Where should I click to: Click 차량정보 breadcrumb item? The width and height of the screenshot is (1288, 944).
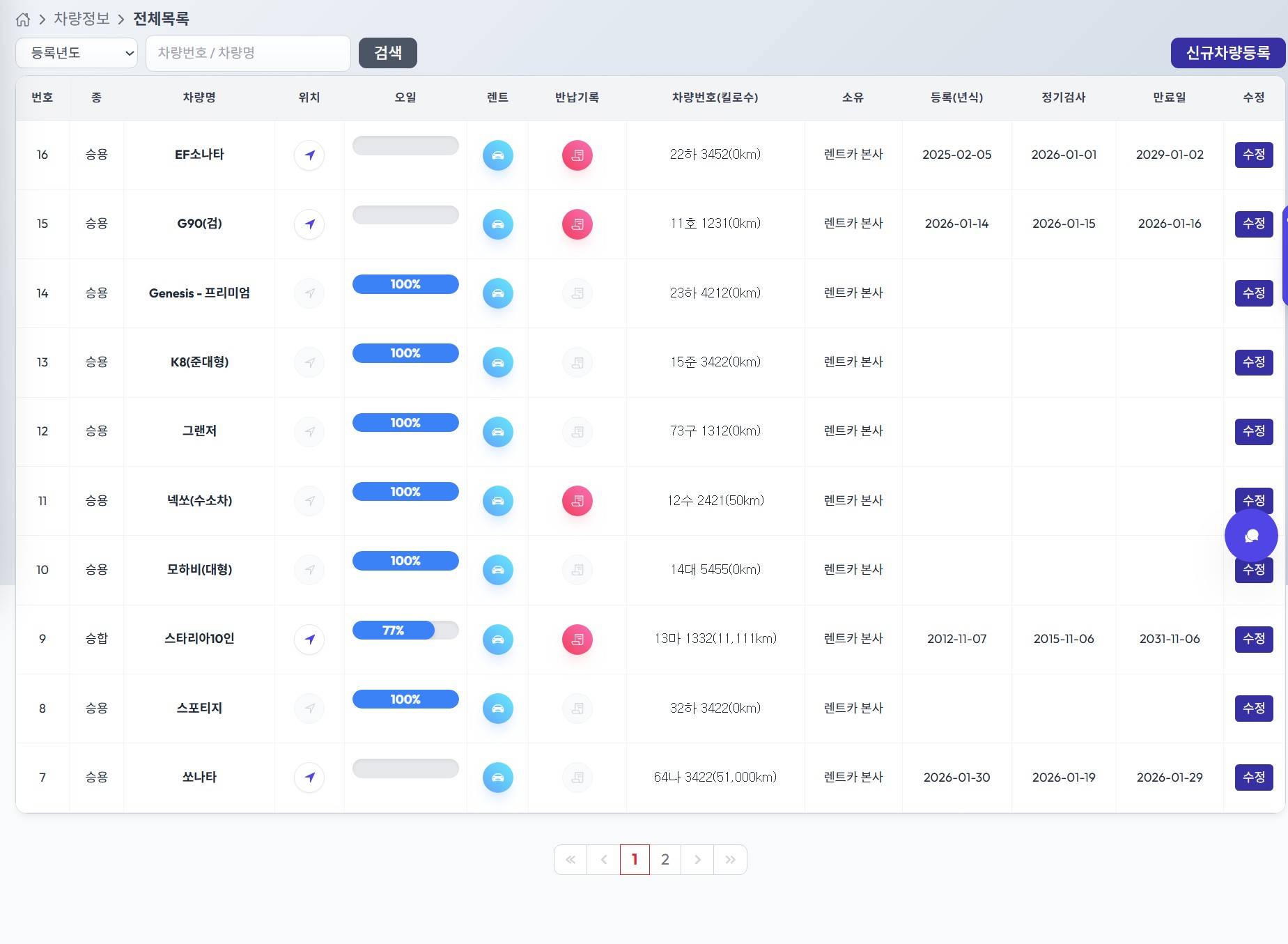tap(82, 19)
